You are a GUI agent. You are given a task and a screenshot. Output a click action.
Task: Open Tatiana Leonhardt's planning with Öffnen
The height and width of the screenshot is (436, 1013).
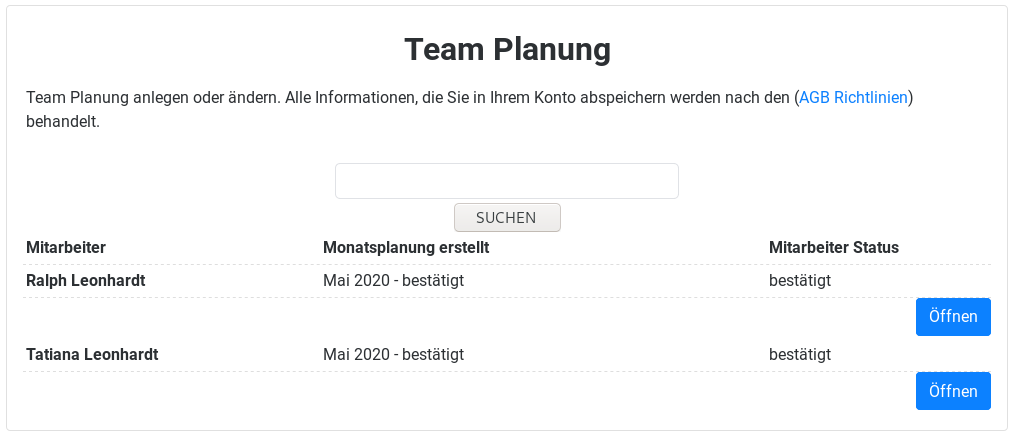coord(952,391)
